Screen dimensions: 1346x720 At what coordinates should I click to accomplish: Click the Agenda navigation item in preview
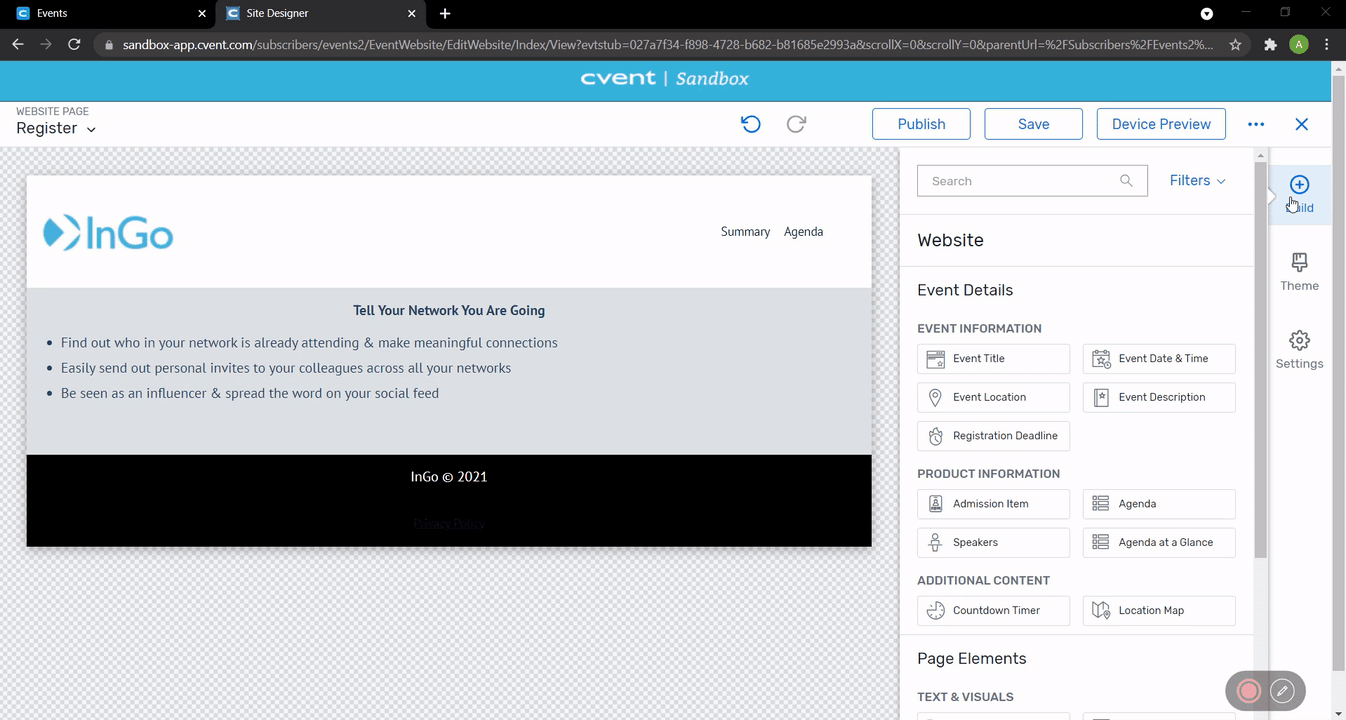coord(803,232)
